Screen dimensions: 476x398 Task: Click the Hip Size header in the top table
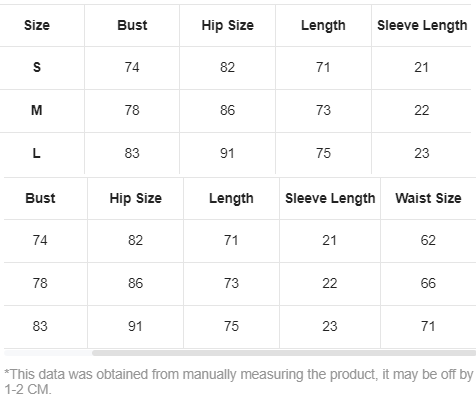[x=228, y=26]
